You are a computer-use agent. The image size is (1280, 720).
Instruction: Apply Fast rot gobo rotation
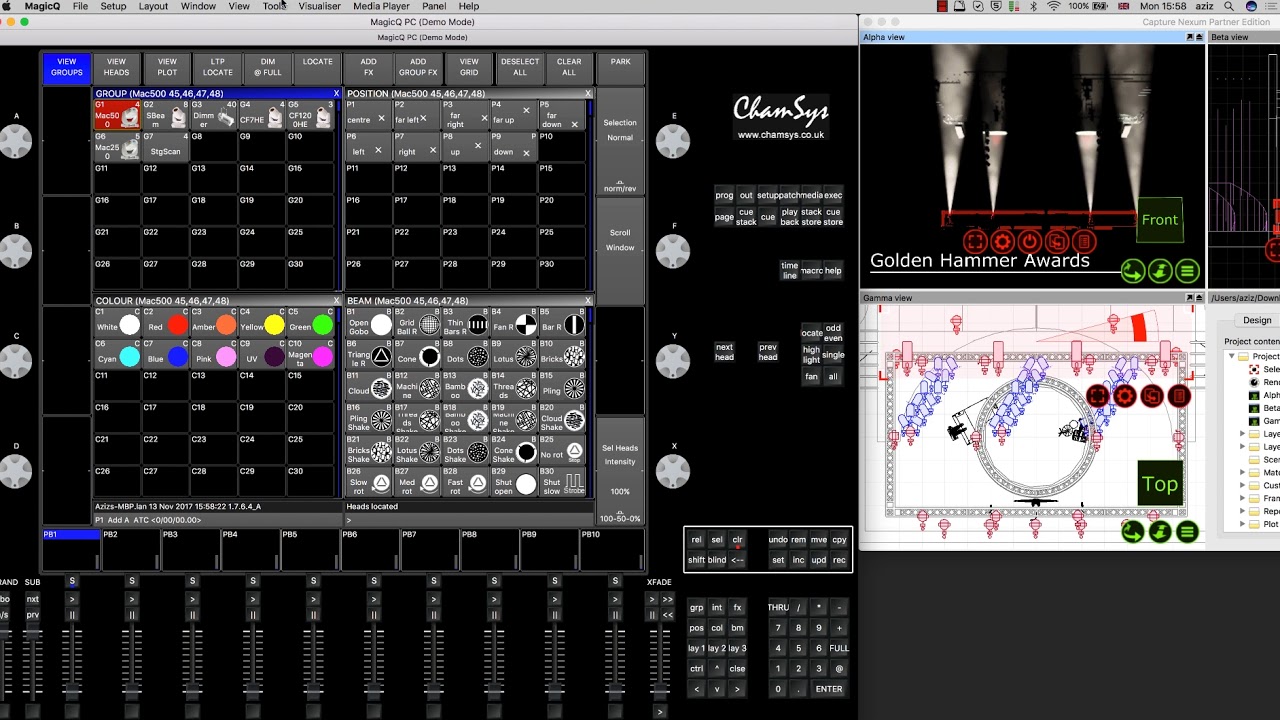pos(466,484)
